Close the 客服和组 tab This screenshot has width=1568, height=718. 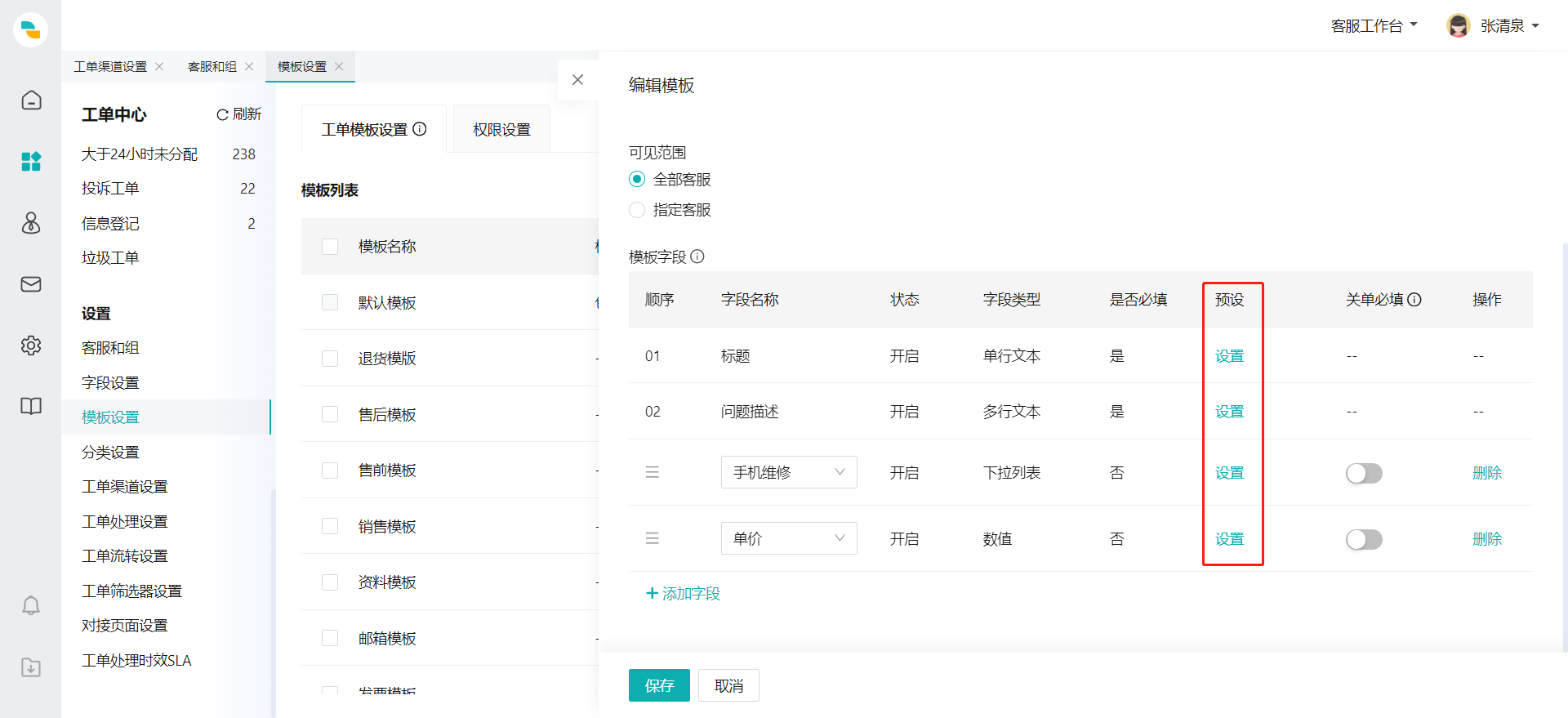click(249, 66)
